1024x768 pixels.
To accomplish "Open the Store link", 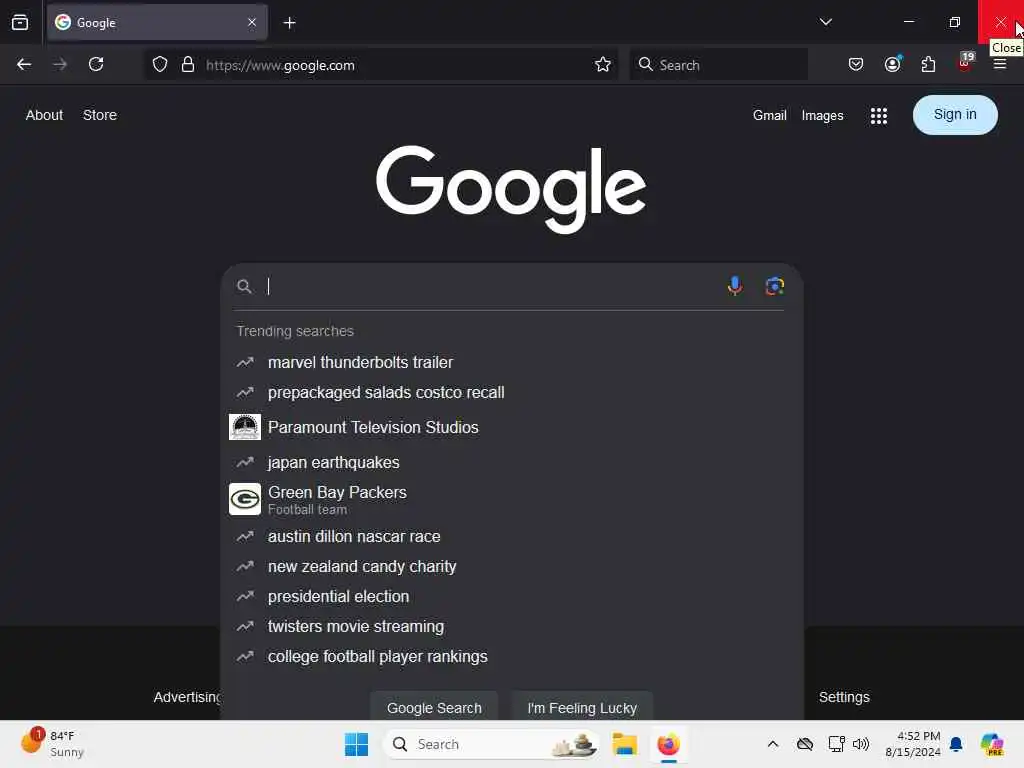I will click(x=100, y=115).
